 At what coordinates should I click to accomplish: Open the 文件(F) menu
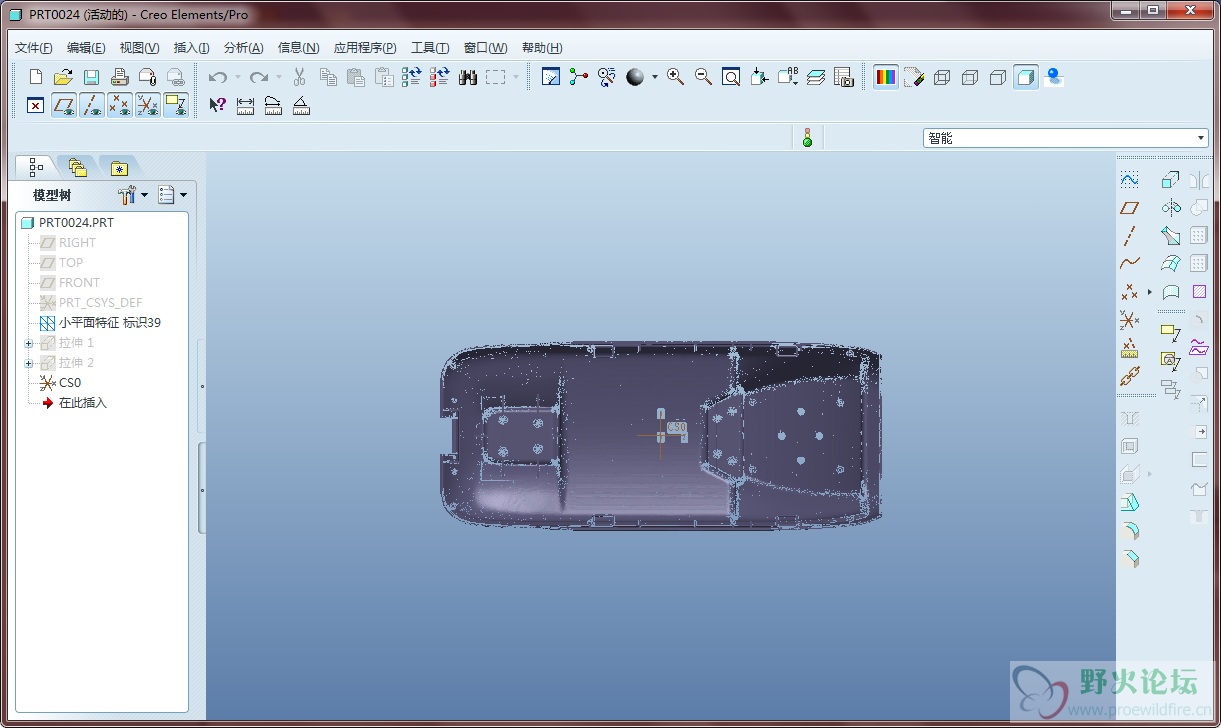pos(34,48)
